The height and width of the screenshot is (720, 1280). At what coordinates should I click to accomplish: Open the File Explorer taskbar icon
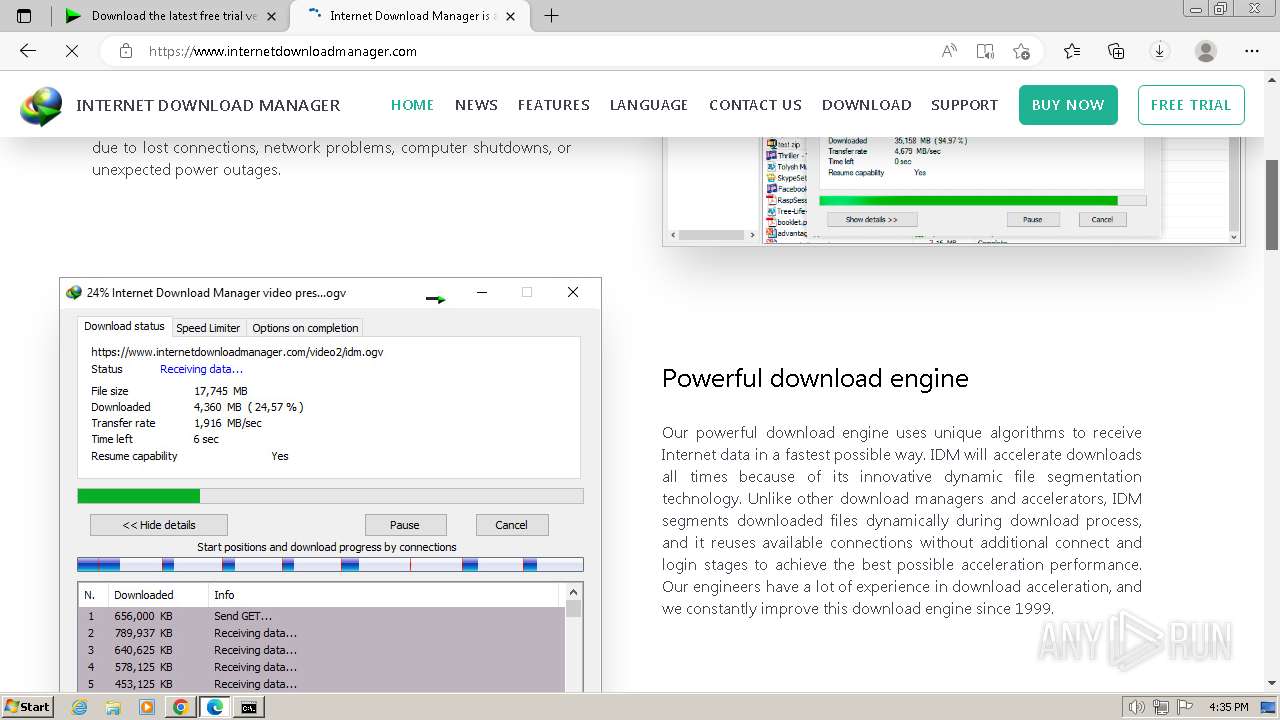pyautogui.click(x=113, y=707)
